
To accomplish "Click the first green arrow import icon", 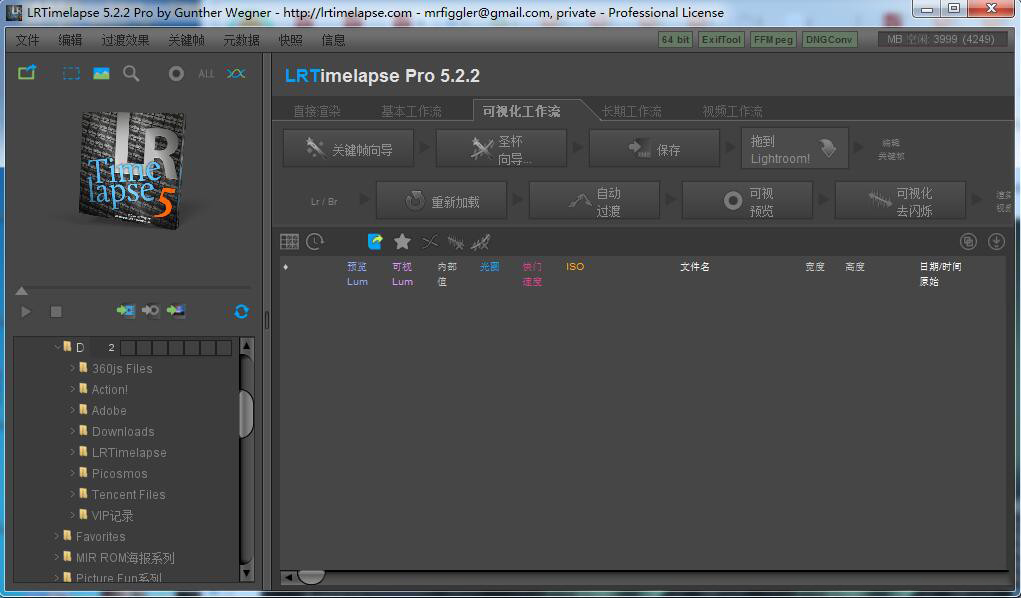I will pos(126,311).
